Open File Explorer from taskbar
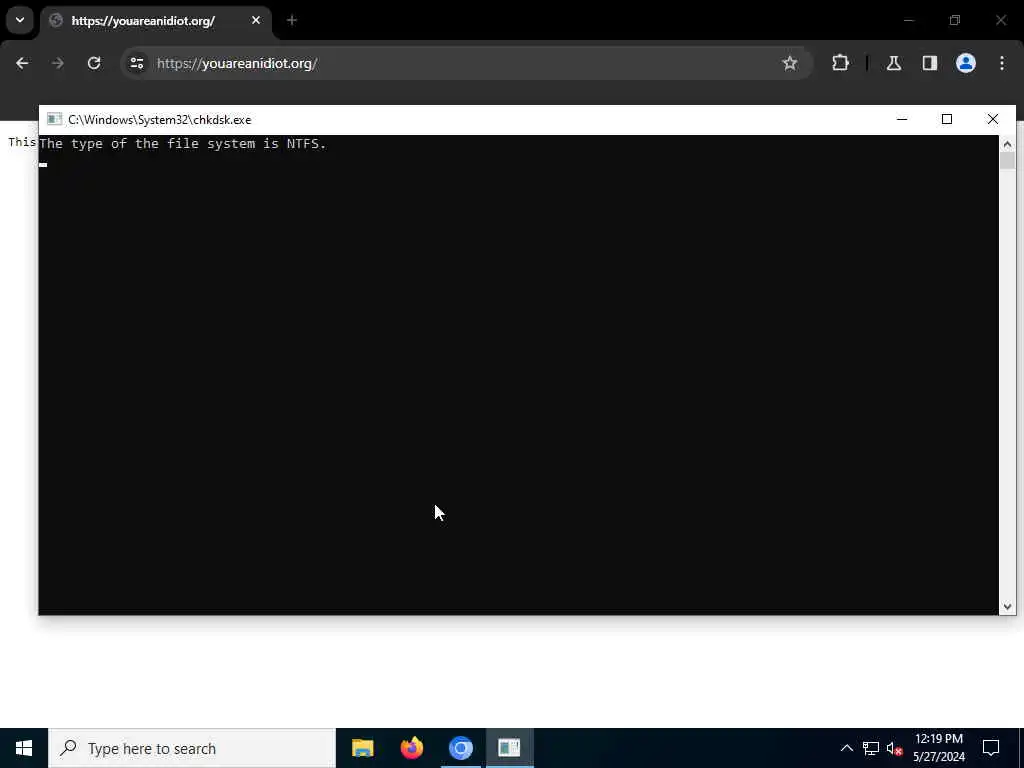 [362, 748]
